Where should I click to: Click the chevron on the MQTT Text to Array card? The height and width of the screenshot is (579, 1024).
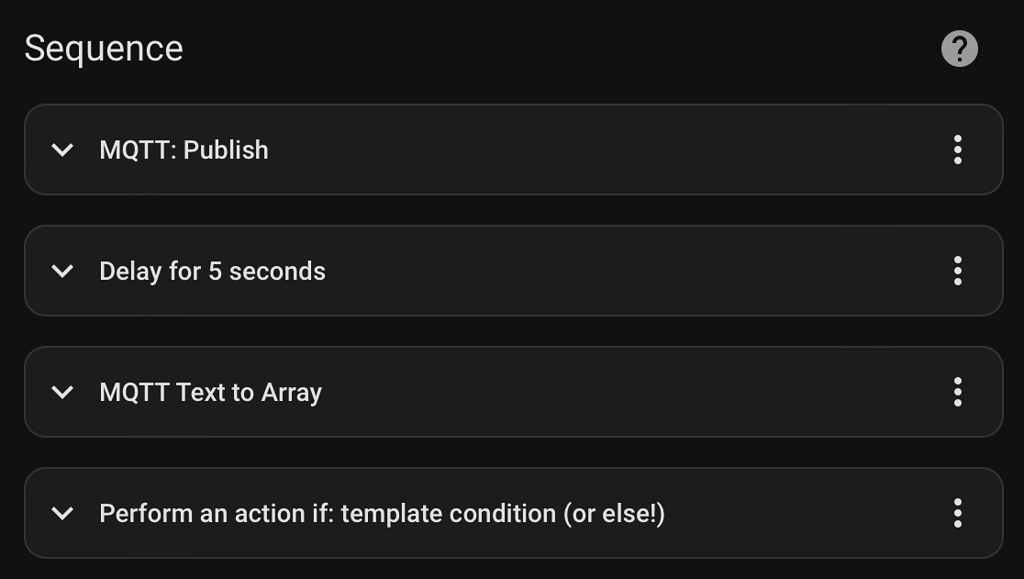[x=62, y=392]
